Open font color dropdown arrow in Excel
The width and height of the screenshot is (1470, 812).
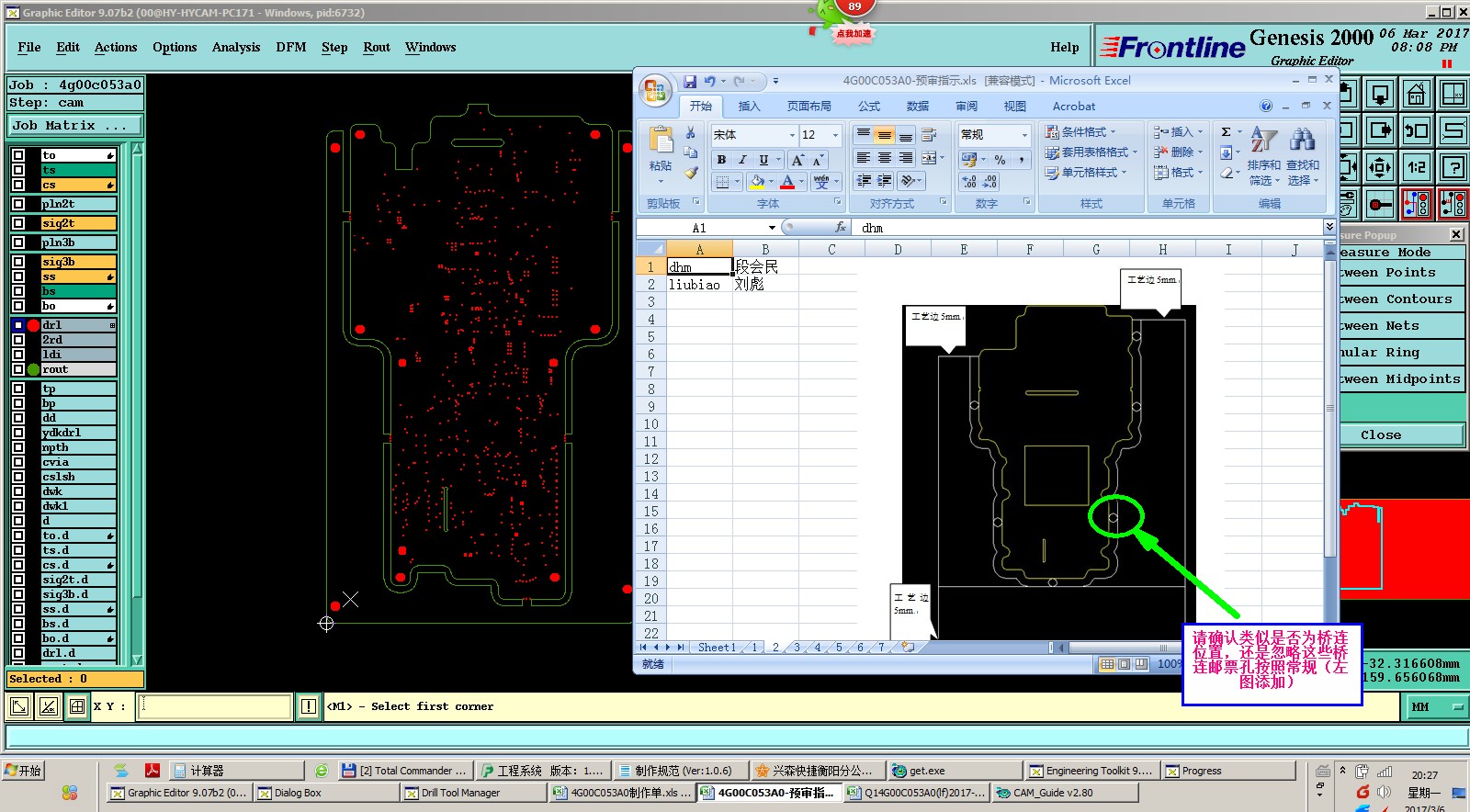pos(802,182)
